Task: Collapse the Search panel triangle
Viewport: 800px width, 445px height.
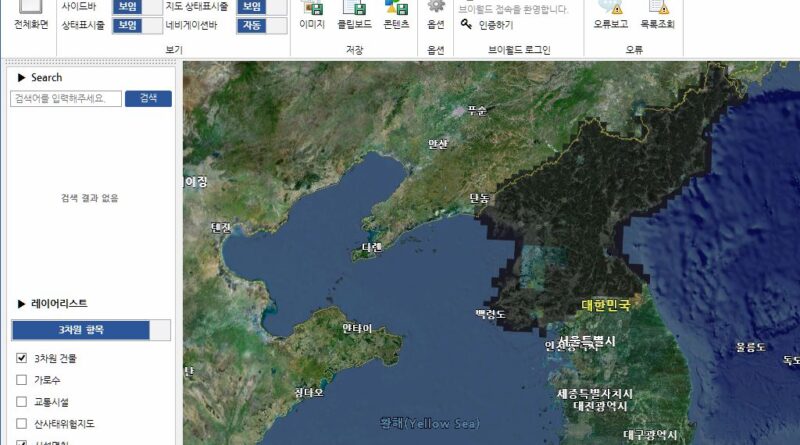Action: pyautogui.click(x=21, y=78)
